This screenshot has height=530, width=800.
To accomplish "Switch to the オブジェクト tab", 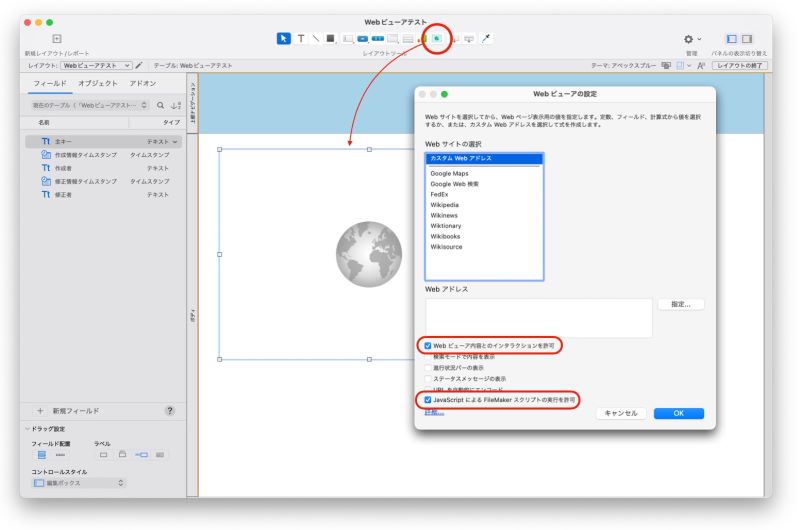I will tap(98, 83).
